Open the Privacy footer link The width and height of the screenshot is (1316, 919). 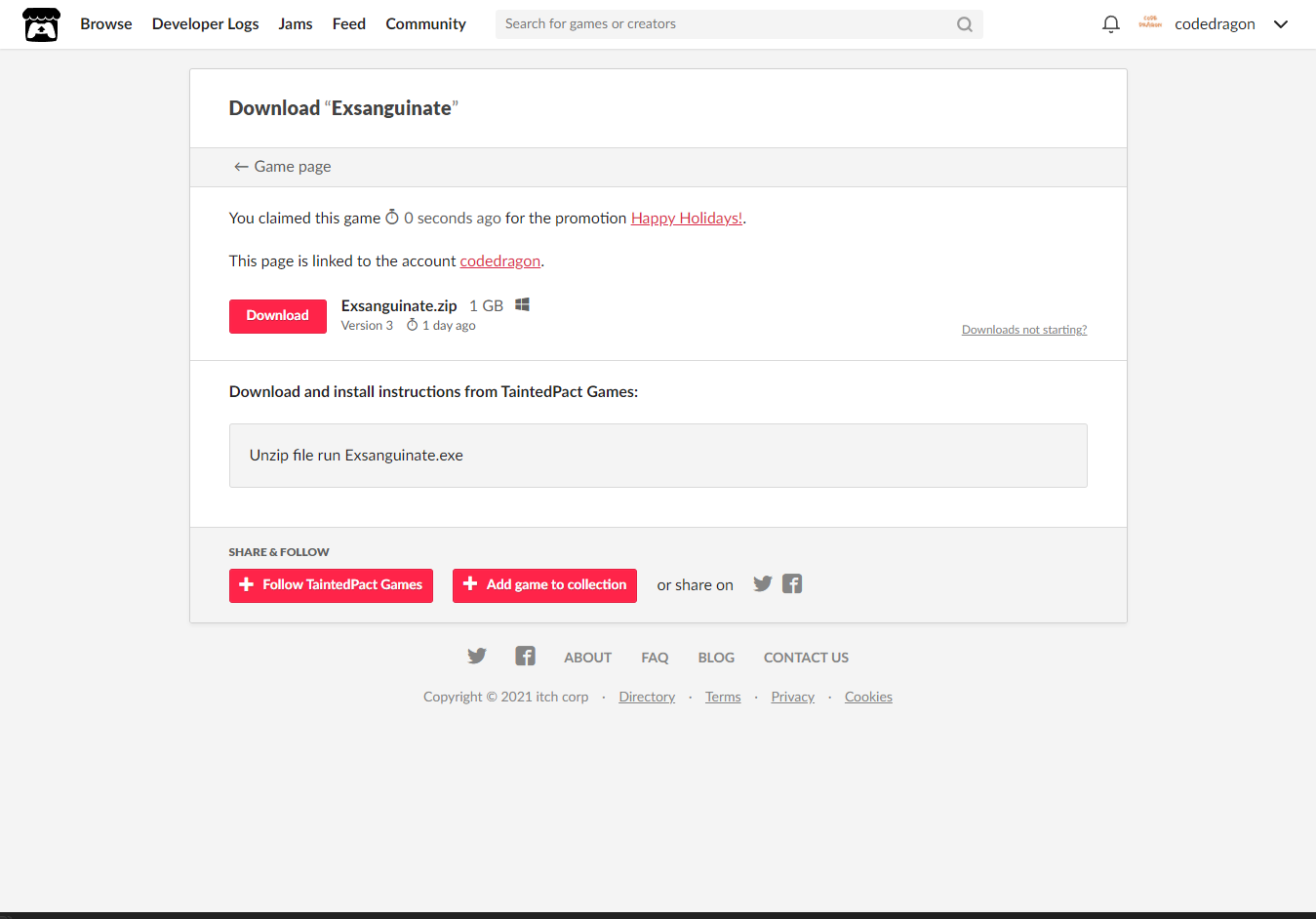793,697
